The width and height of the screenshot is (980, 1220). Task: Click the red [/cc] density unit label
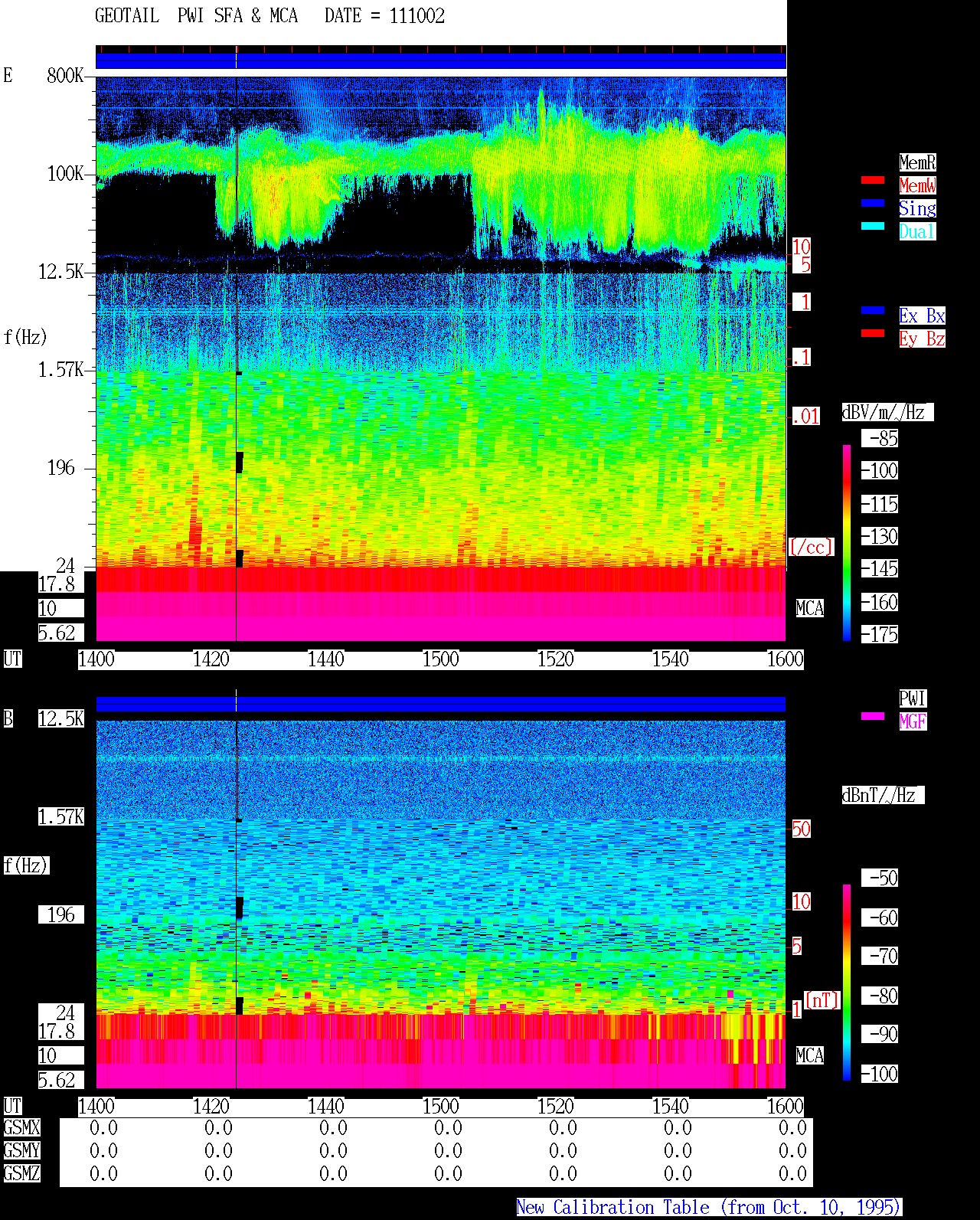[x=811, y=547]
